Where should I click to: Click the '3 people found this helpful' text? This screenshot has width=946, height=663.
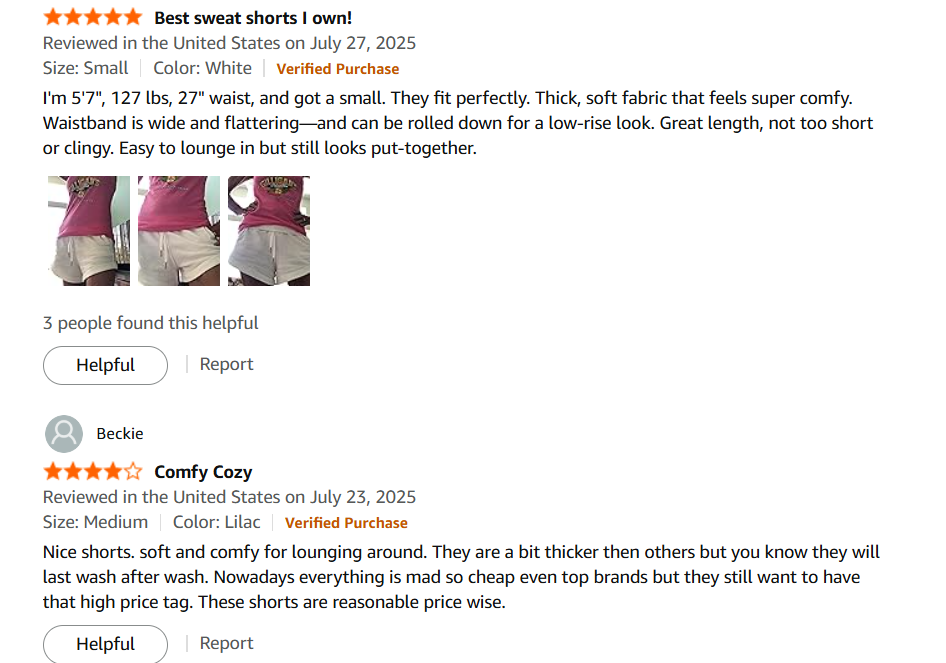pos(150,323)
